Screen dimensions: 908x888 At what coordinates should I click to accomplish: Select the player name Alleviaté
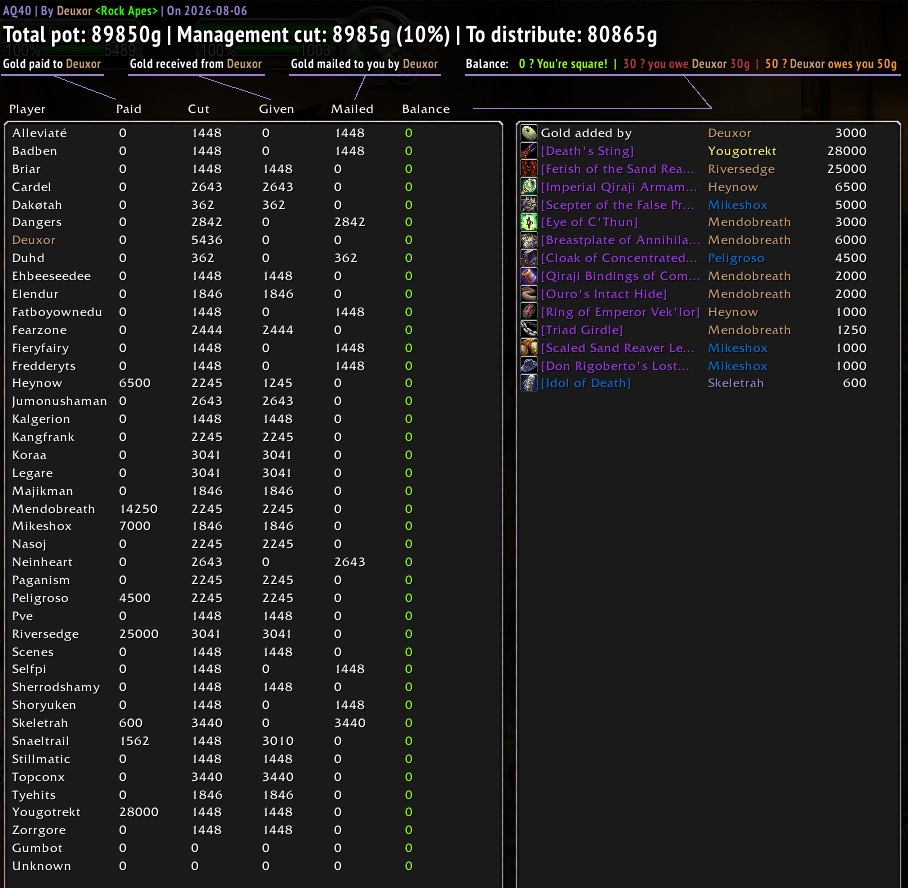[39, 133]
